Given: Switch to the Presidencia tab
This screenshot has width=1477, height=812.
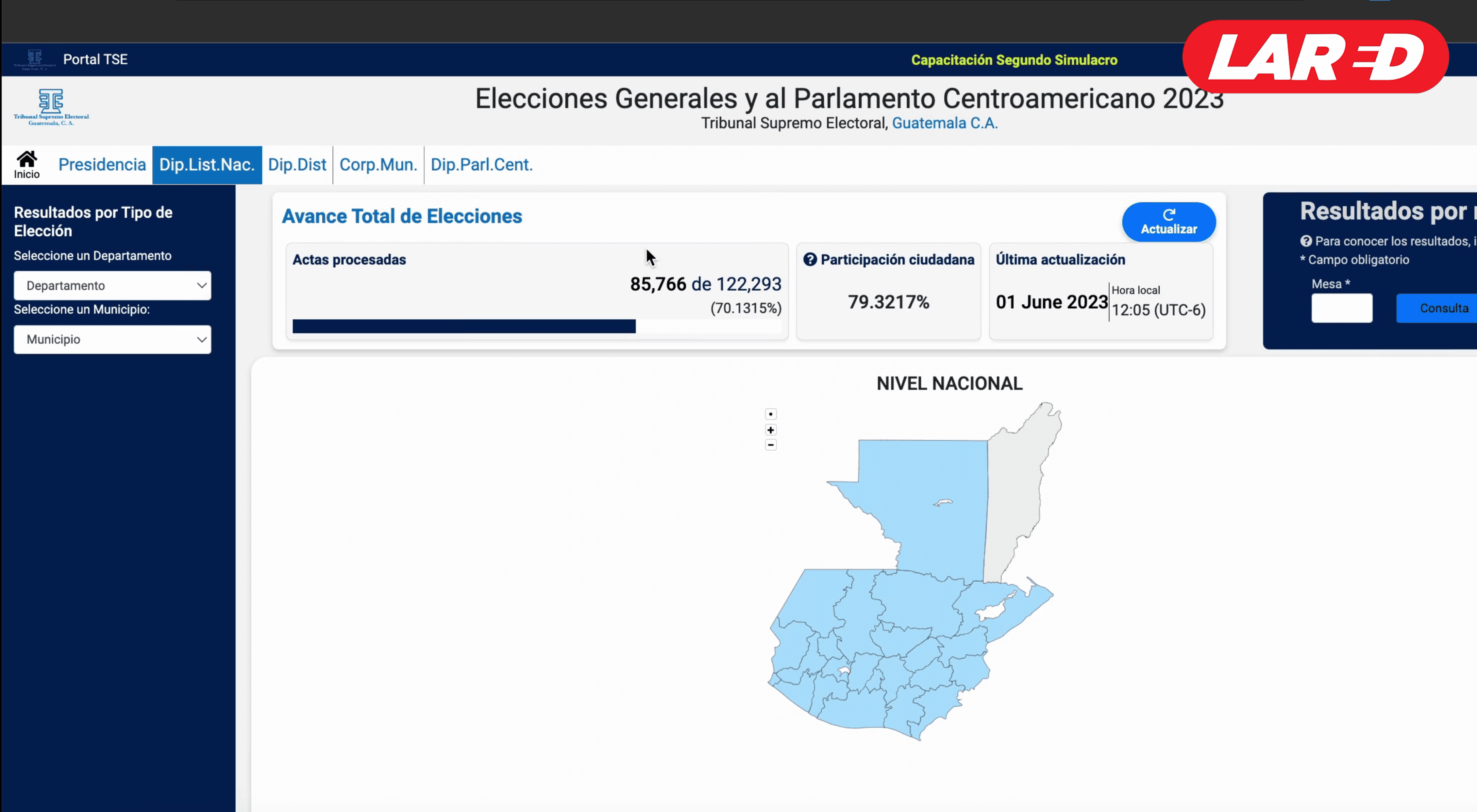Looking at the screenshot, I should click(x=102, y=165).
